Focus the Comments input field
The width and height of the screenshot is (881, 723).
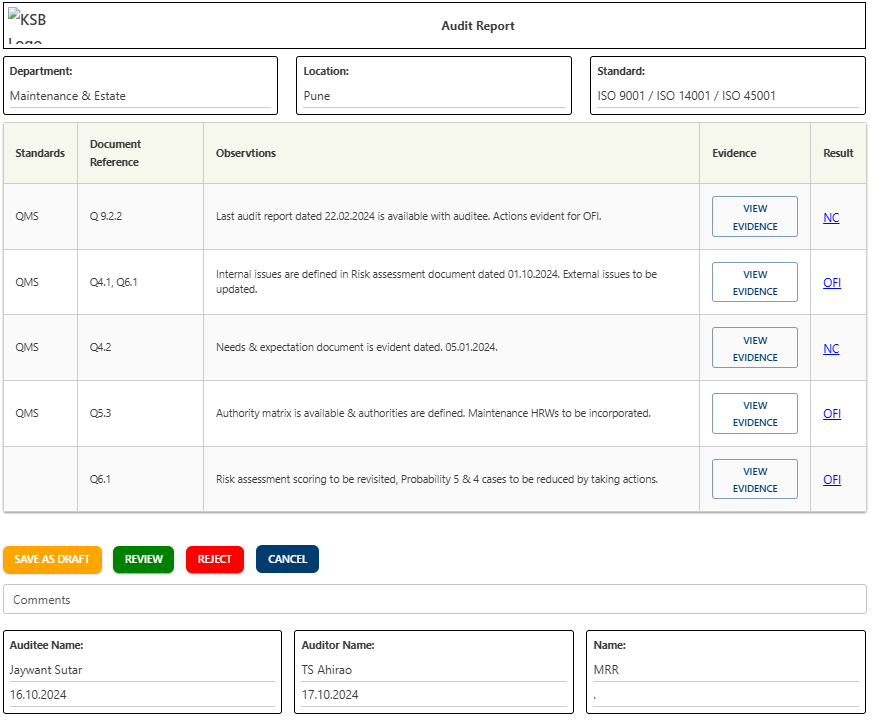(434, 600)
